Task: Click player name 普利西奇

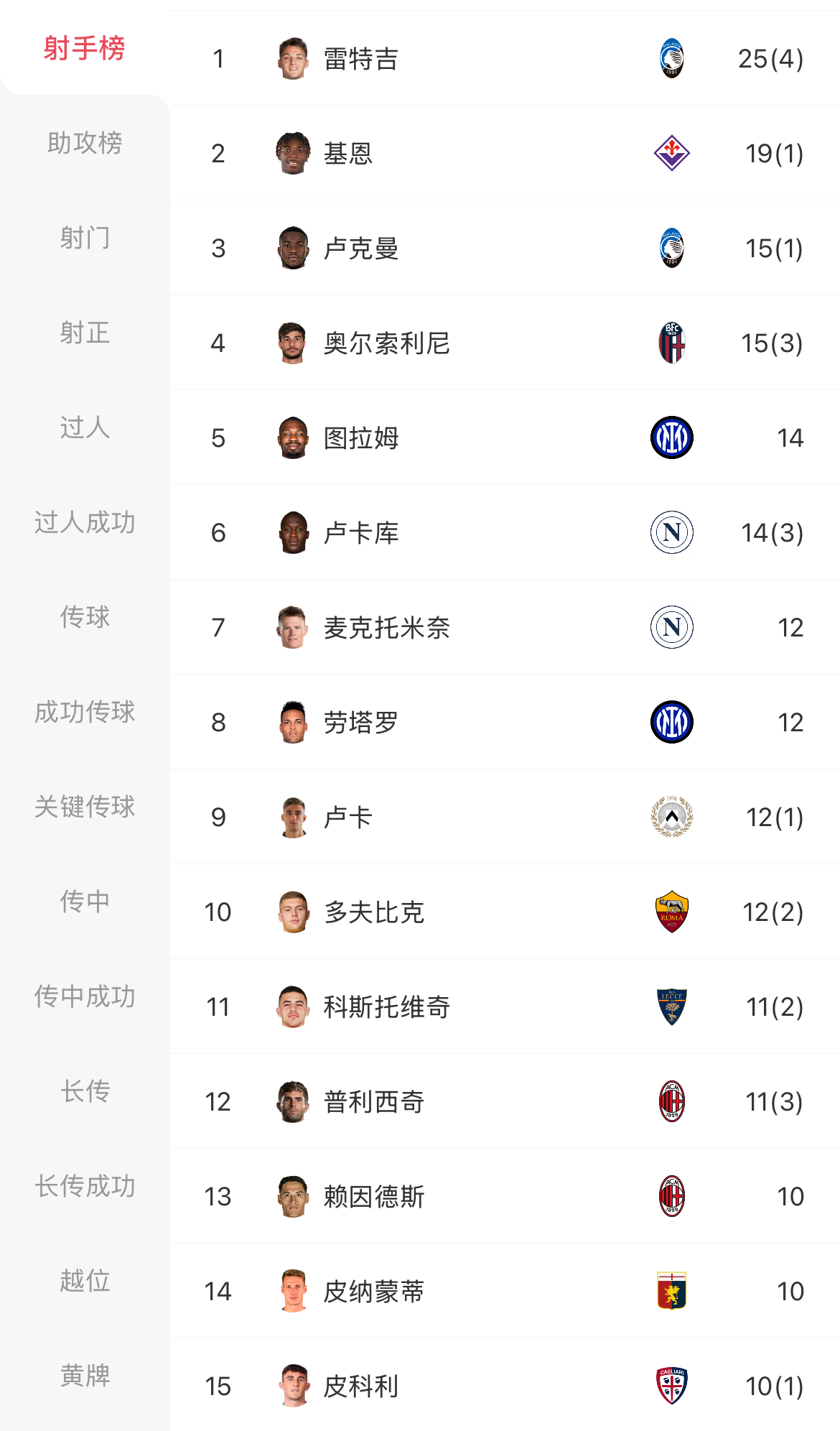Action: pos(373,1102)
